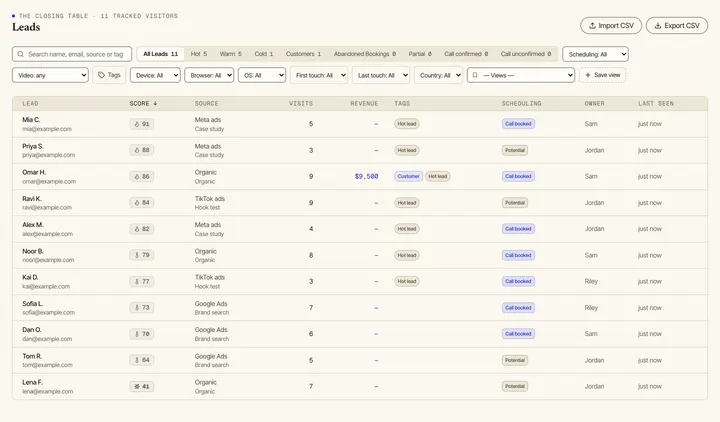Screen dimensions: 720x422
Task: Open lead Tom R.
Action: [32, 356]
